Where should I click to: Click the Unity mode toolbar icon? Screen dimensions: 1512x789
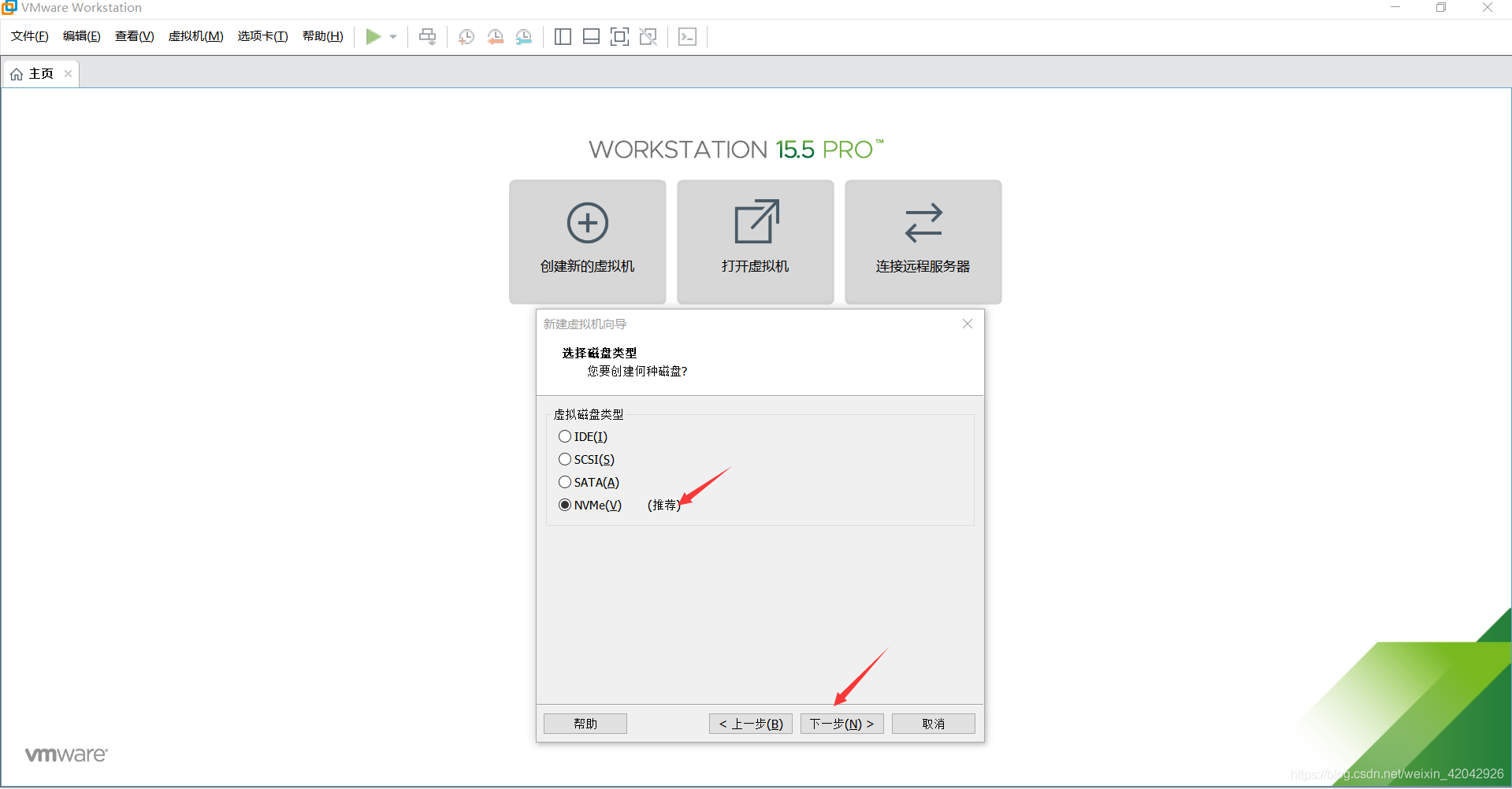click(648, 36)
